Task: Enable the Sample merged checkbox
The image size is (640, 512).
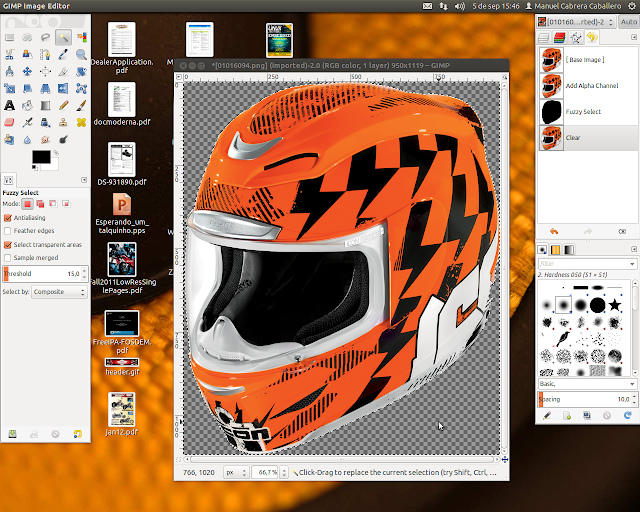Action: pyautogui.click(x=7, y=258)
